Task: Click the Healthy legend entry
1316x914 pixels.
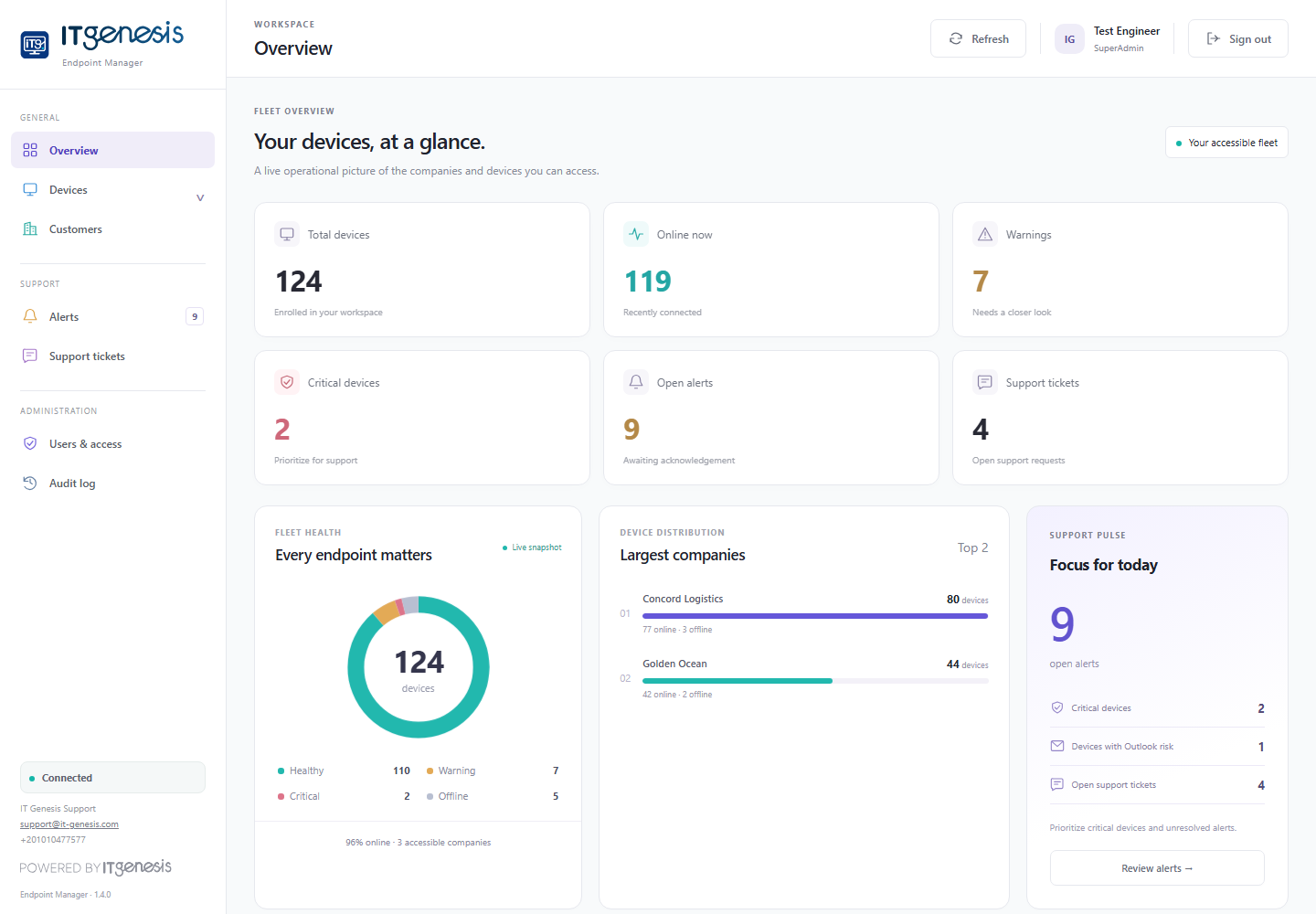Action: [344, 771]
